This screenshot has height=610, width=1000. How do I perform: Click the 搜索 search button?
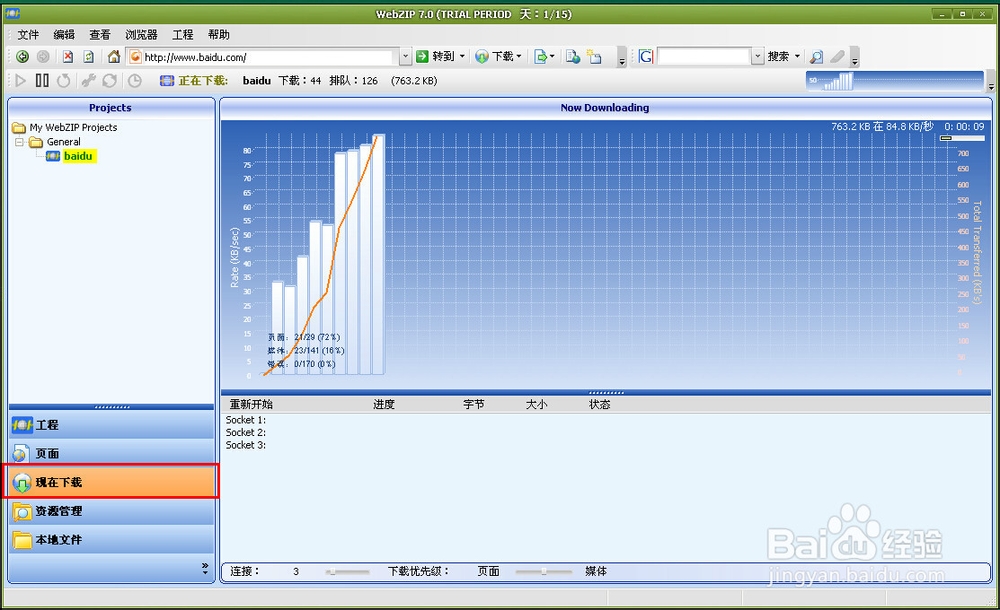pos(778,57)
